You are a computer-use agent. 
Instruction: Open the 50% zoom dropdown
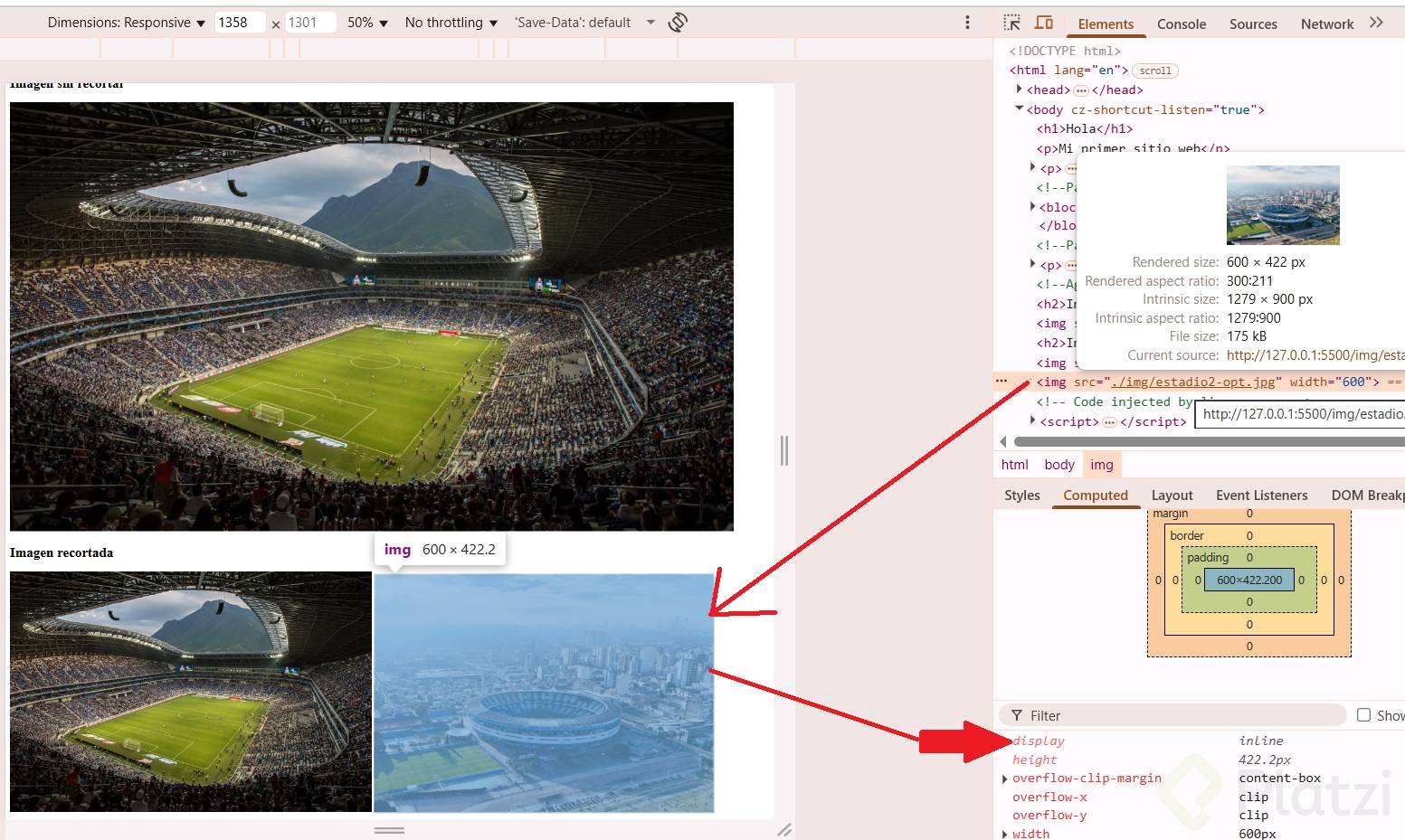(367, 23)
